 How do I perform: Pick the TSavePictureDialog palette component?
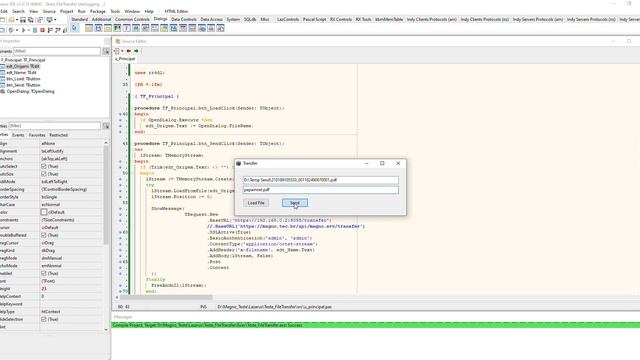(173, 28)
